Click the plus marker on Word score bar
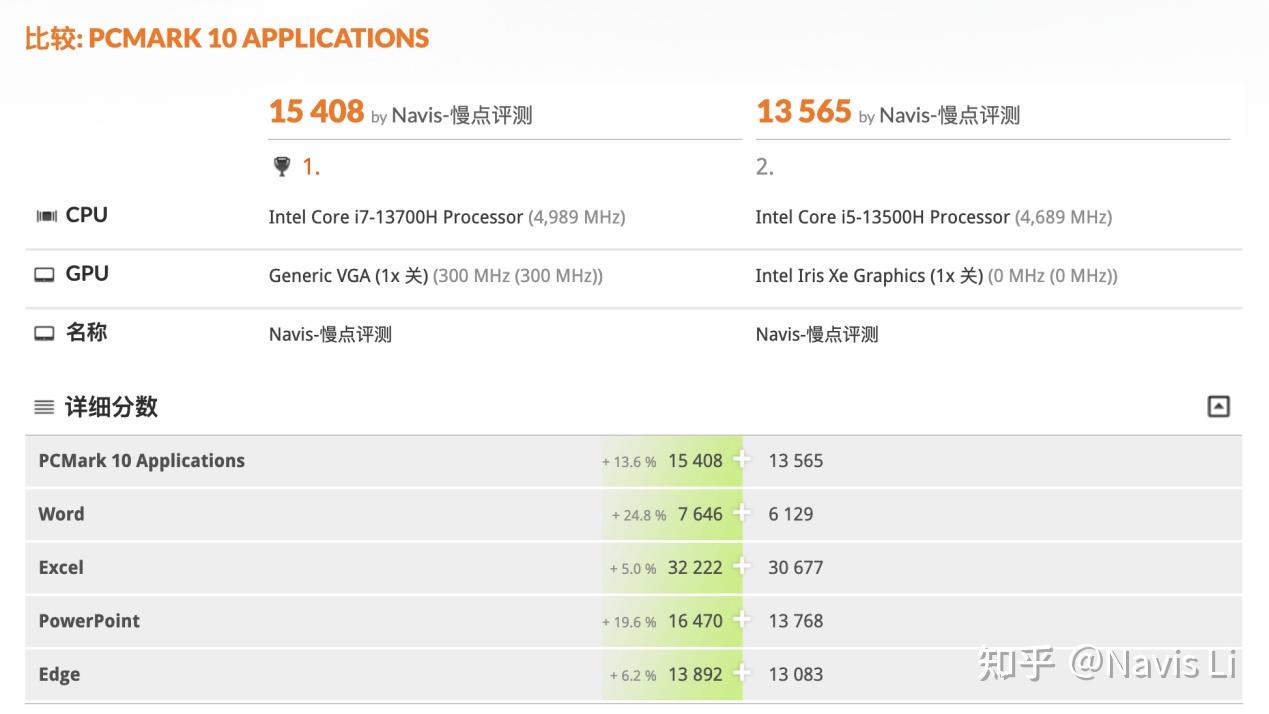Viewport: 1269px width, 714px height. 741,513
